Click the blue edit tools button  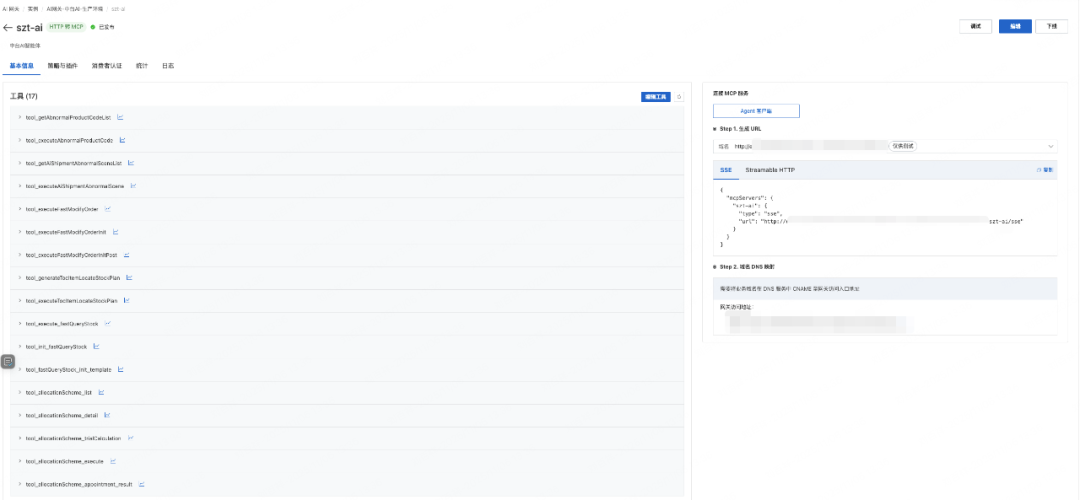click(656, 97)
